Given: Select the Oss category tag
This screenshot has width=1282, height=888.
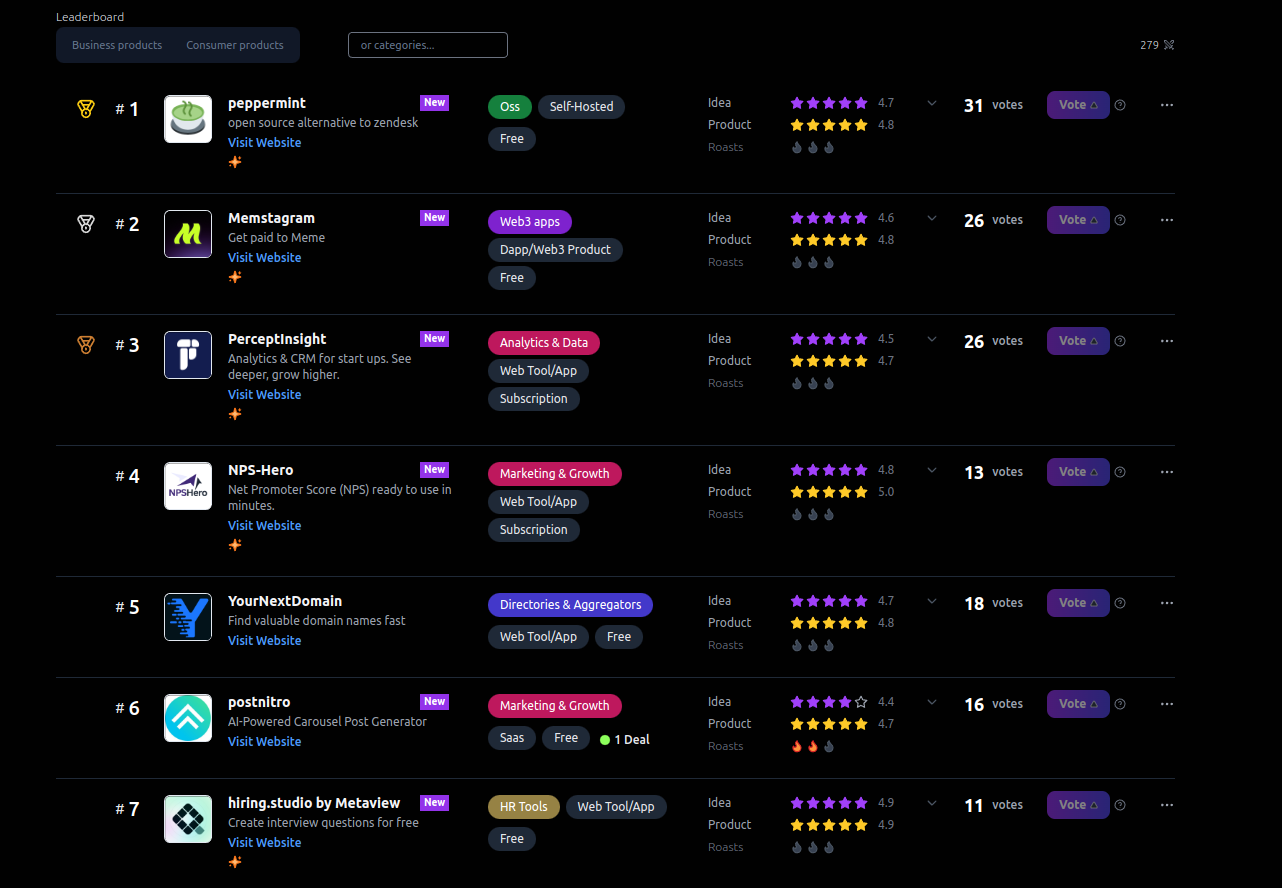Looking at the screenshot, I should tap(510, 107).
